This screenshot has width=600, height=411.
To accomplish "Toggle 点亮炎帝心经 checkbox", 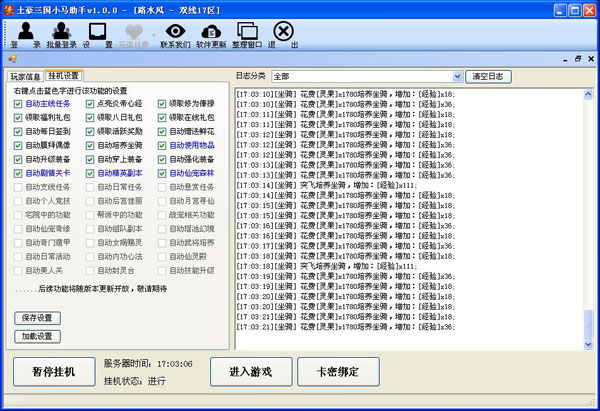I will [x=90, y=104].
